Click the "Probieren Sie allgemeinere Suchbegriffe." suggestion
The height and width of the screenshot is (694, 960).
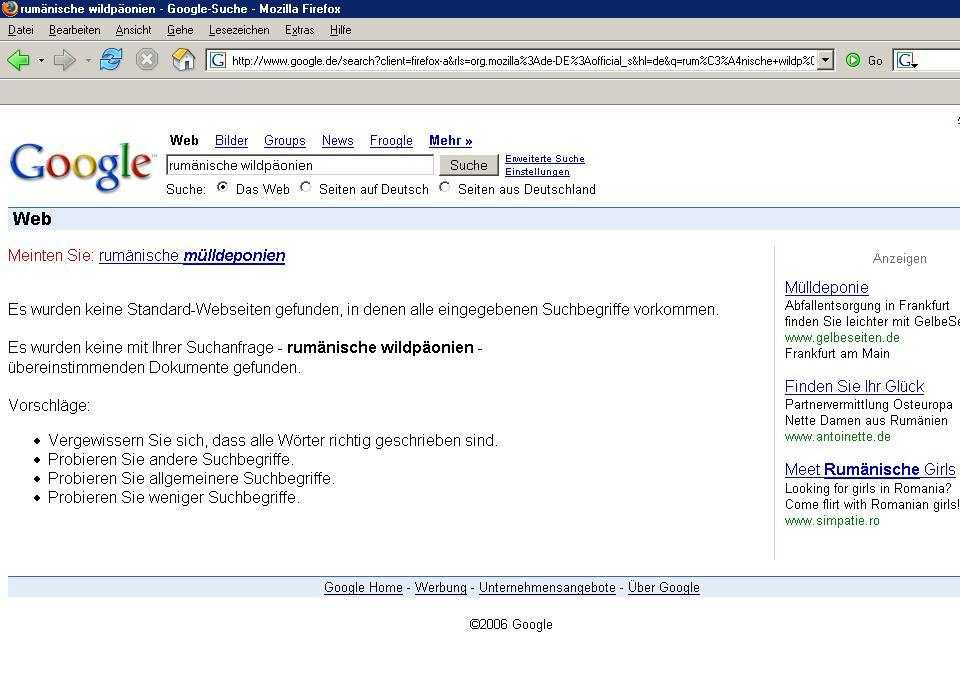[x=191, y=479]
